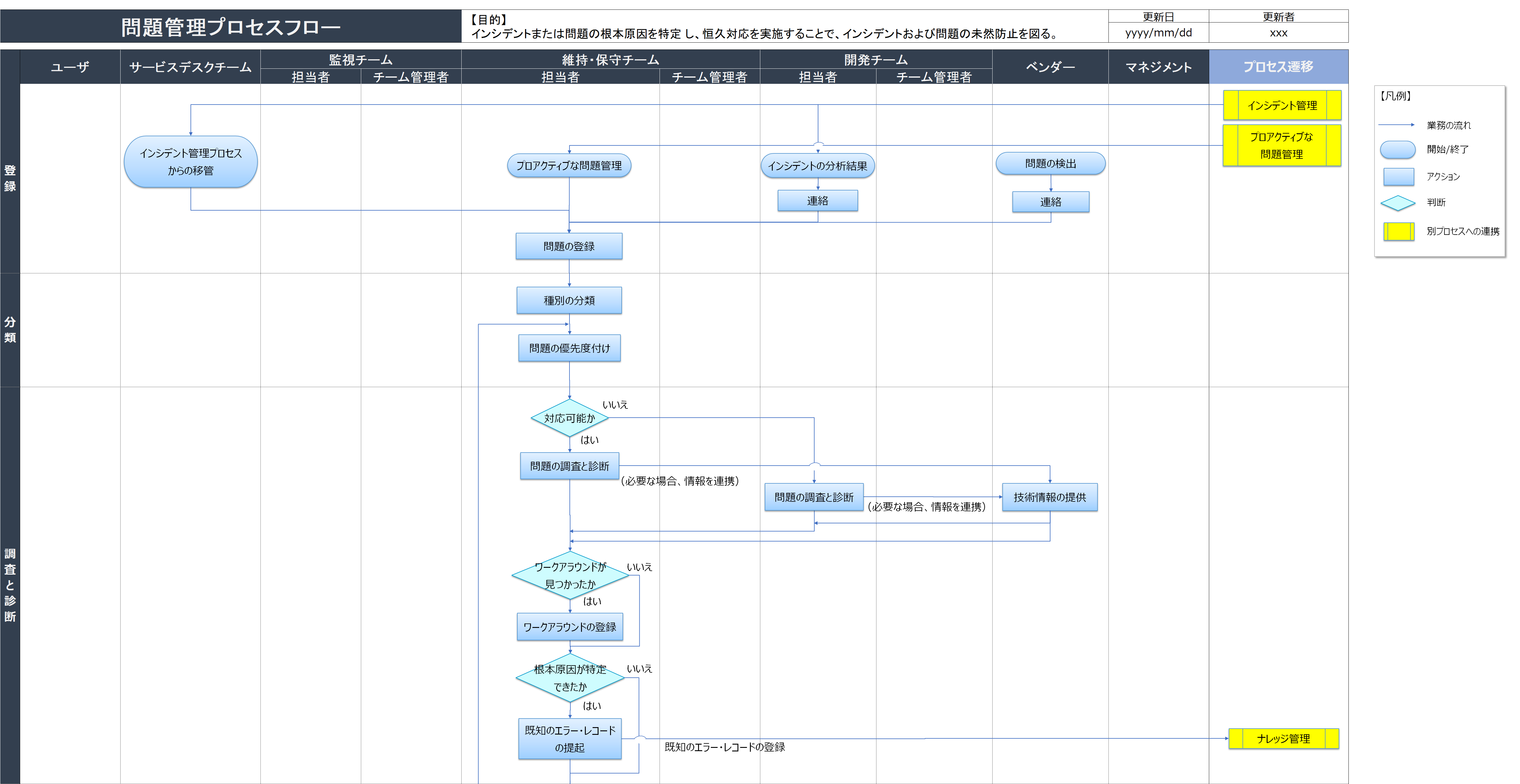This screenshot has width=1520, height=784.
Task: Click 担当者 subheader under 開発チーム
Action: click(818, 77)
